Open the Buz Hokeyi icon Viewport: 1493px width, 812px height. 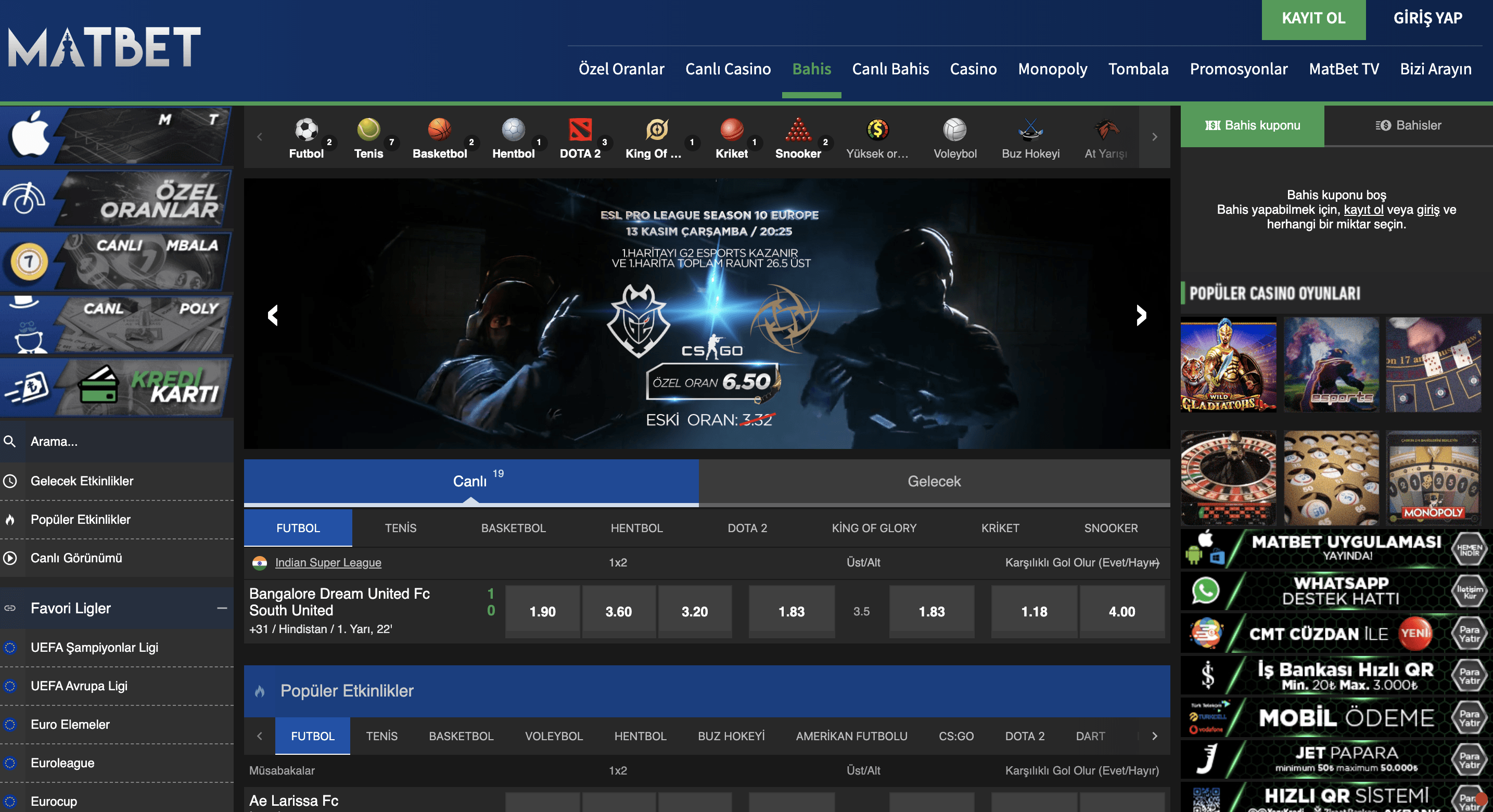[1030, 130]
